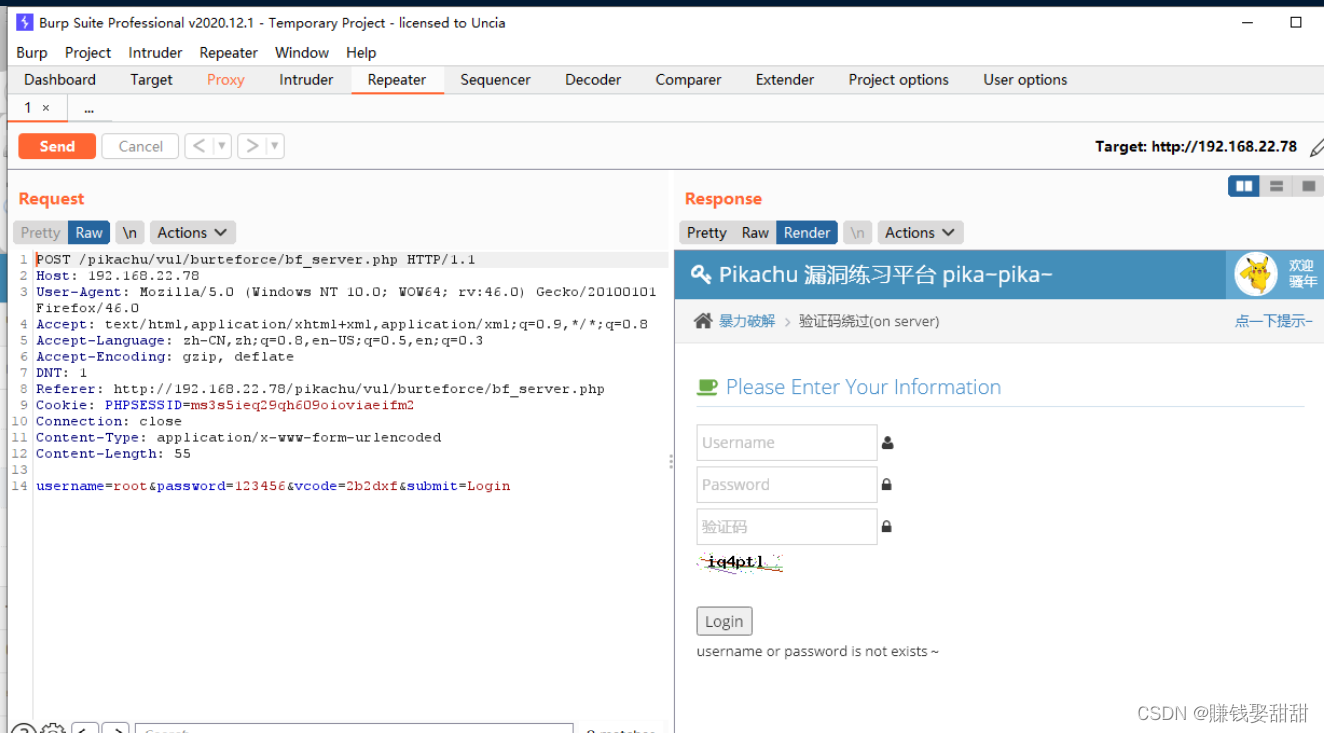Screen dimensions: 1324x733
Task: Click the Pikachu avatar in page header
Action: tap(1255, 274)
